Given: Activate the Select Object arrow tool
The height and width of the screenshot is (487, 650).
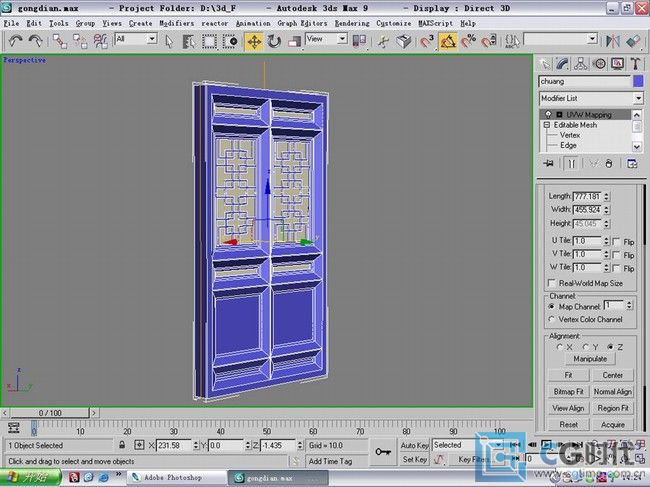Looking at the screenshot, I should 169,41.
